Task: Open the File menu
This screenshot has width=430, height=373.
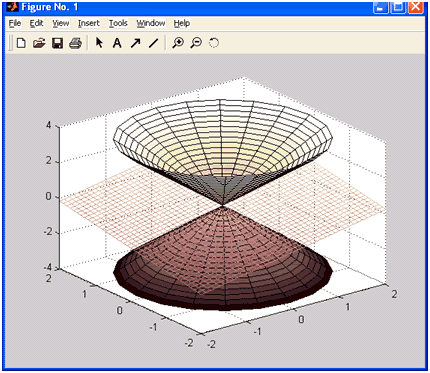Action: pyautogui.click(x=15, y=23)
